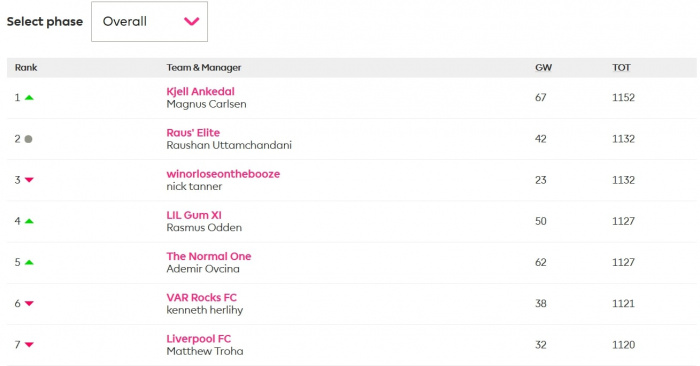The width and height of the screenshot is (700, 366).
Task: Click the GW column header
Action: [x=543, y=67]
